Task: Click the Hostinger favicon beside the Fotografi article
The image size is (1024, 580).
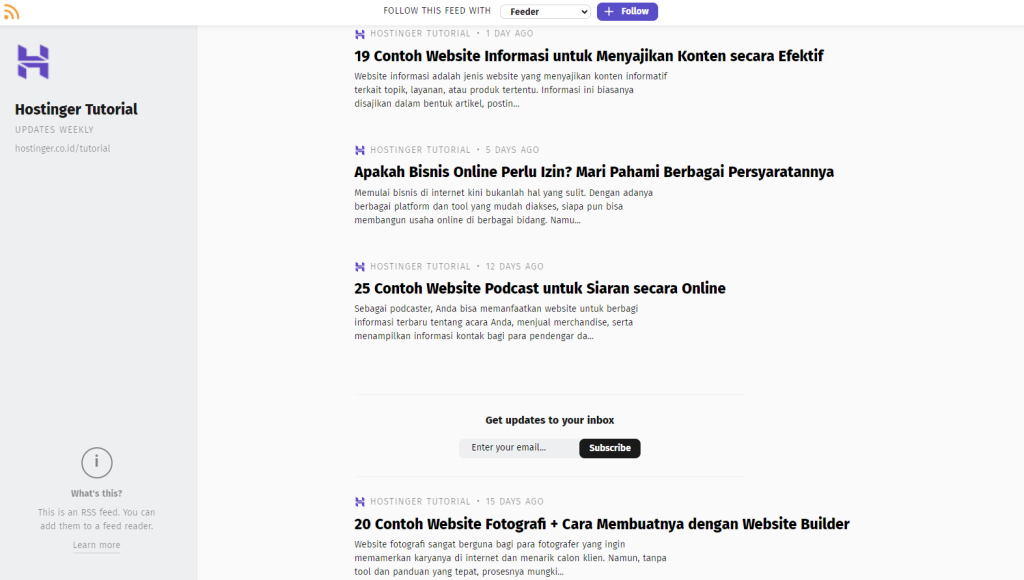Action: coord(359,501)
